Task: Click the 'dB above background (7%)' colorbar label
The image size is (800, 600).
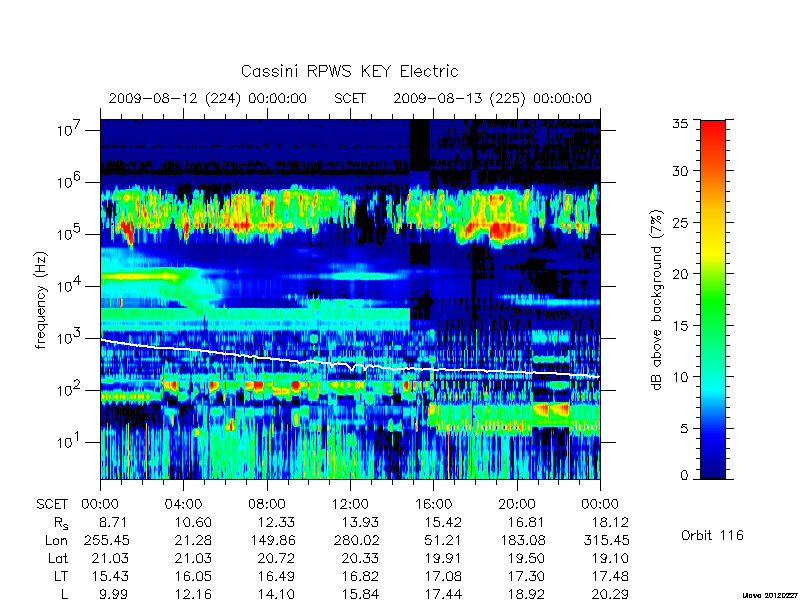Action: 657,300
